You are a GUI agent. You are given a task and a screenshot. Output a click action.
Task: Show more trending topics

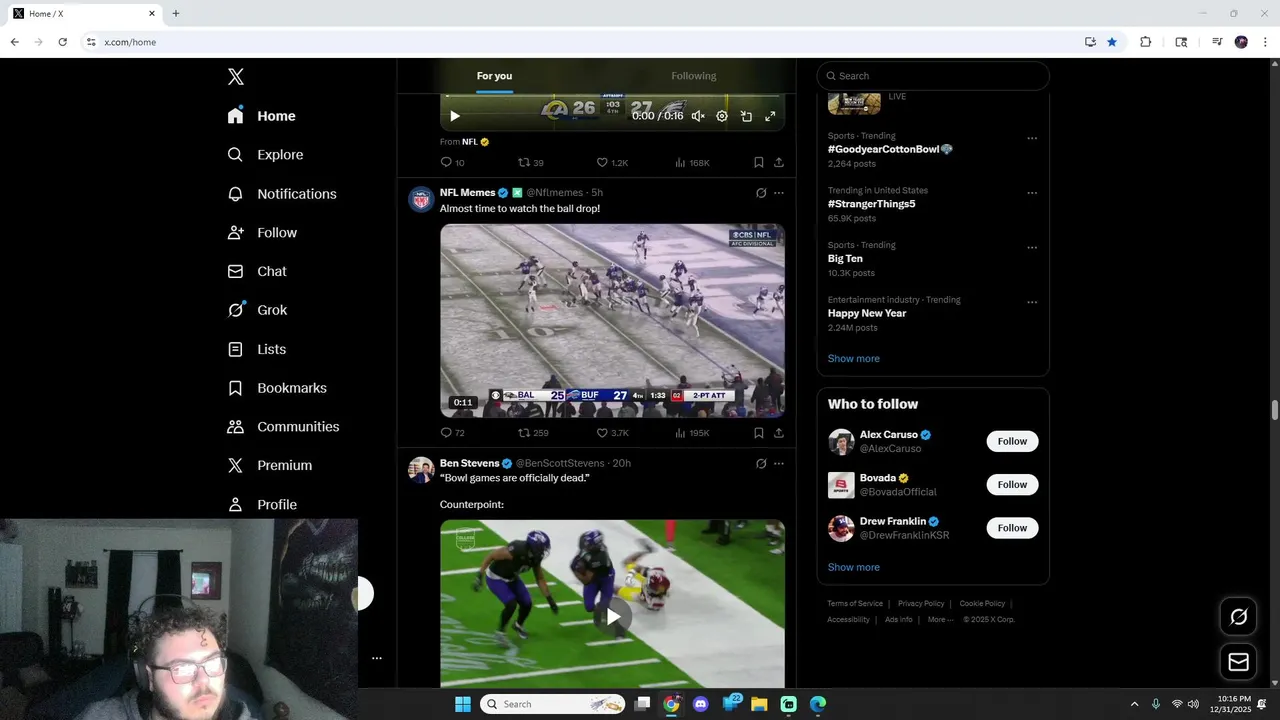853,358
